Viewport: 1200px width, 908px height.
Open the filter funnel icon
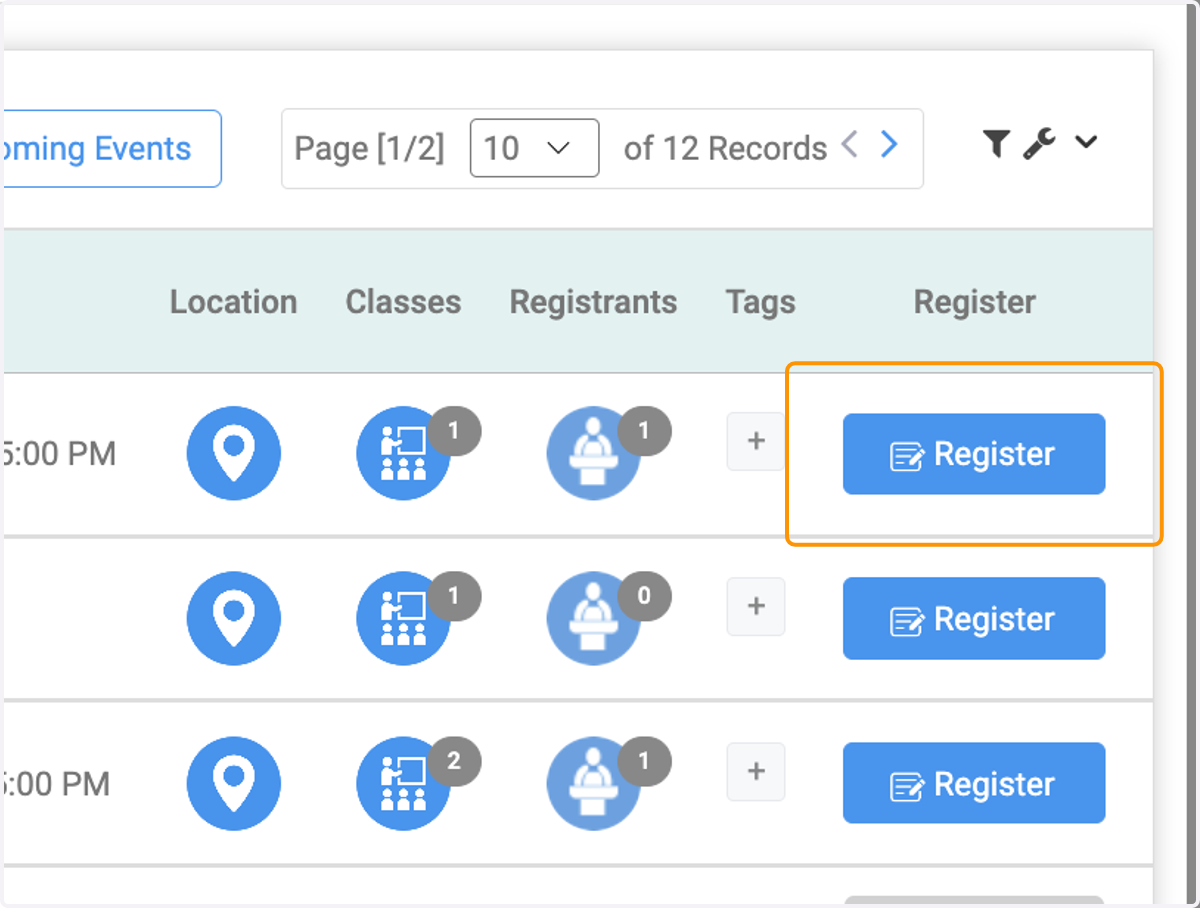coord(995,144)
